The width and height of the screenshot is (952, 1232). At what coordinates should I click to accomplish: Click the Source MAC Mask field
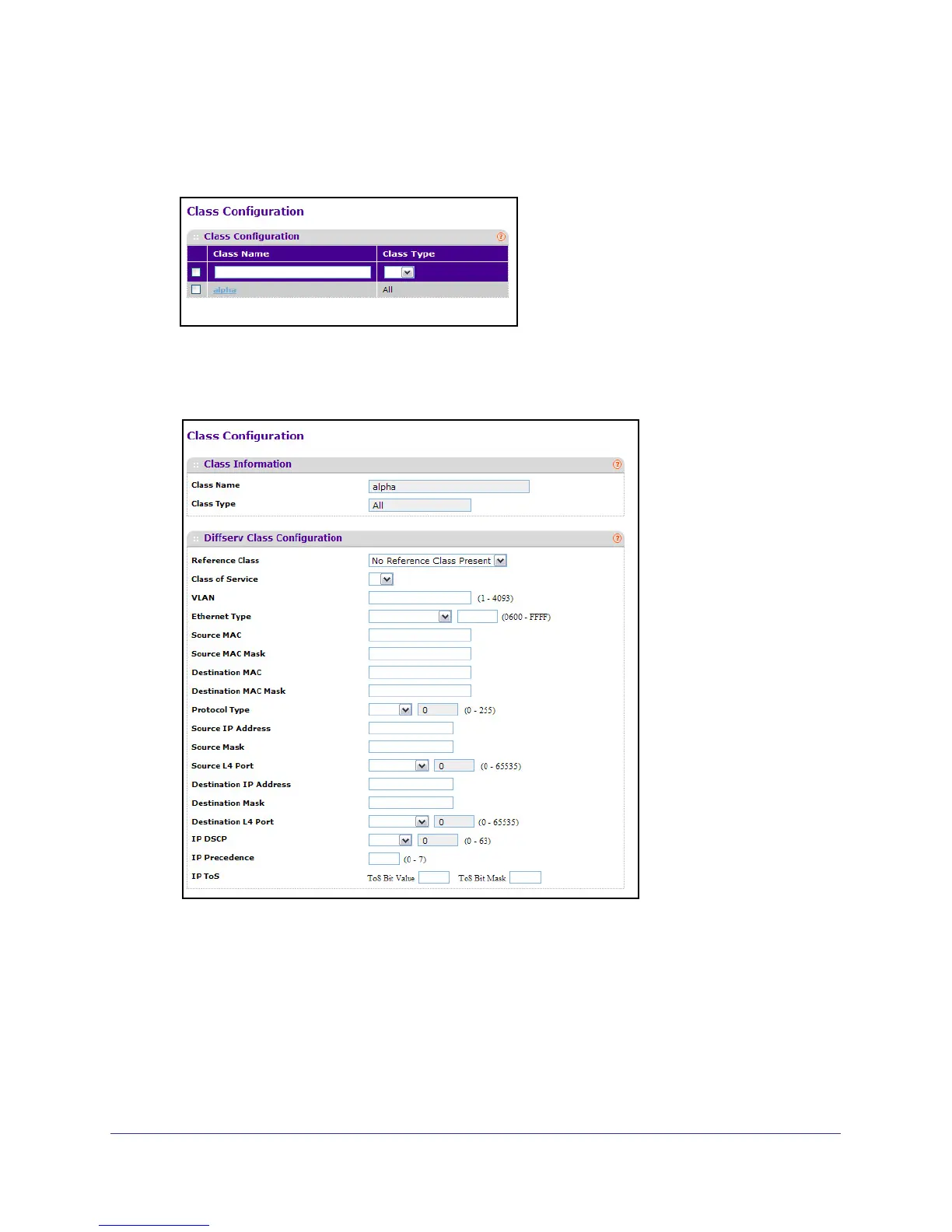[x=420, y=654]
